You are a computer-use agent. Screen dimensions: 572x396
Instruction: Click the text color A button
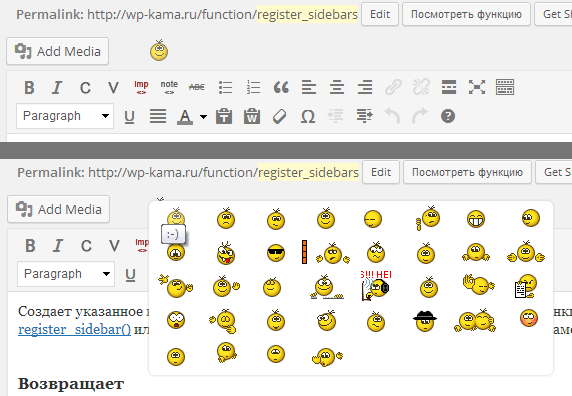[185, 117]
